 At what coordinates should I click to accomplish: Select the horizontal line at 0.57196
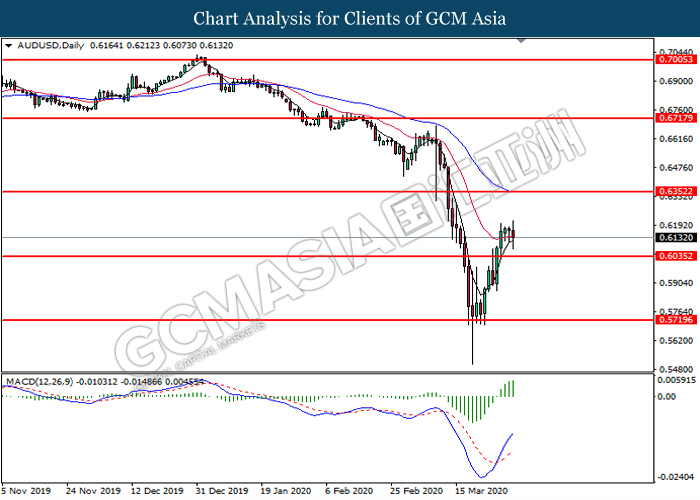pyautogui.click(x=328, y=320)
